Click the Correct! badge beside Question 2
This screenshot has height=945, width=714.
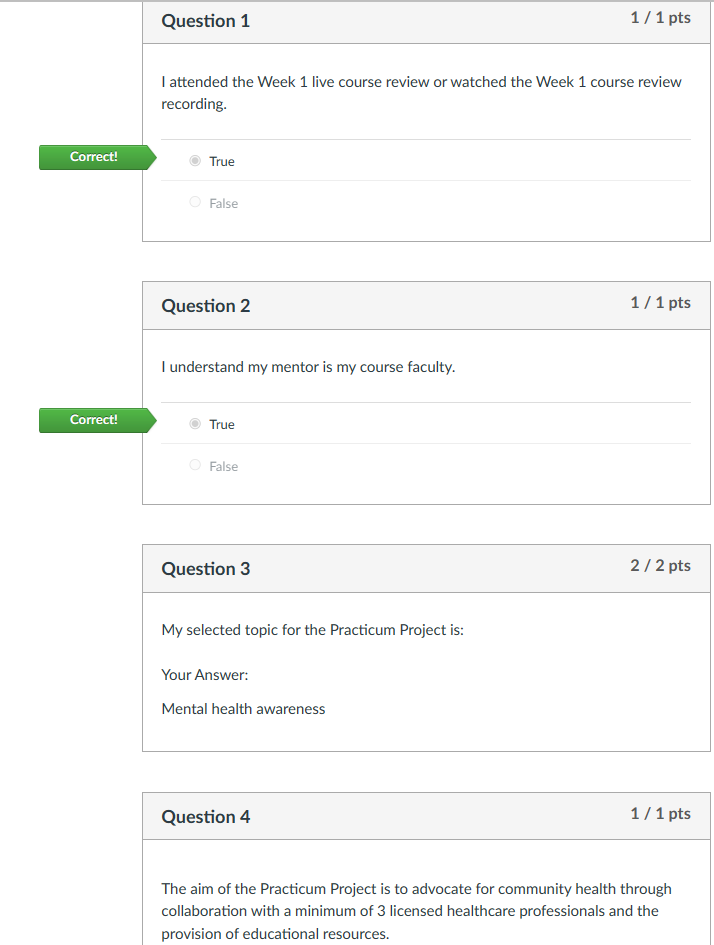pyautogui.click(x=94, y=420)
